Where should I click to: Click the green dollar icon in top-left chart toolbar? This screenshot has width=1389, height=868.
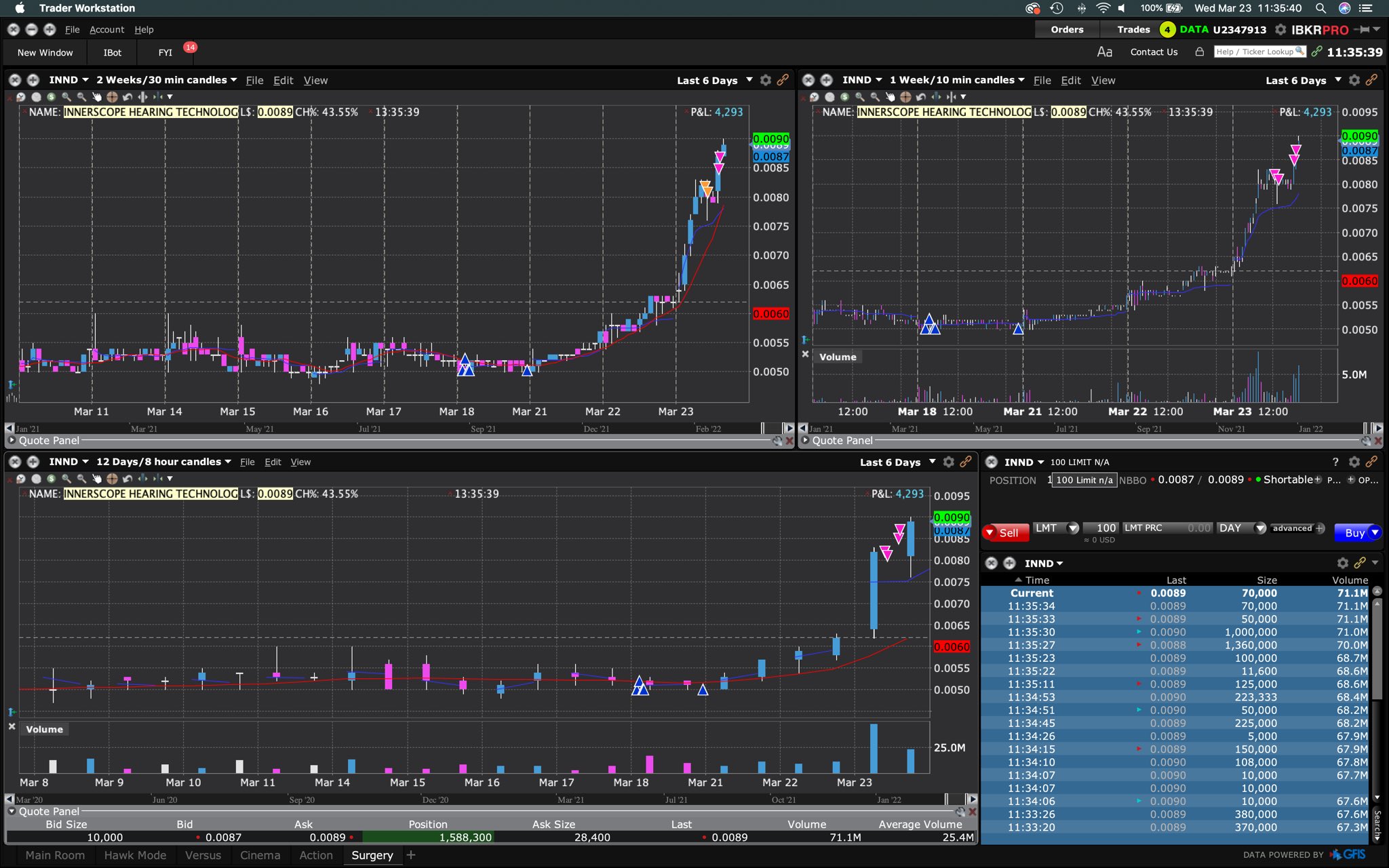52,97
